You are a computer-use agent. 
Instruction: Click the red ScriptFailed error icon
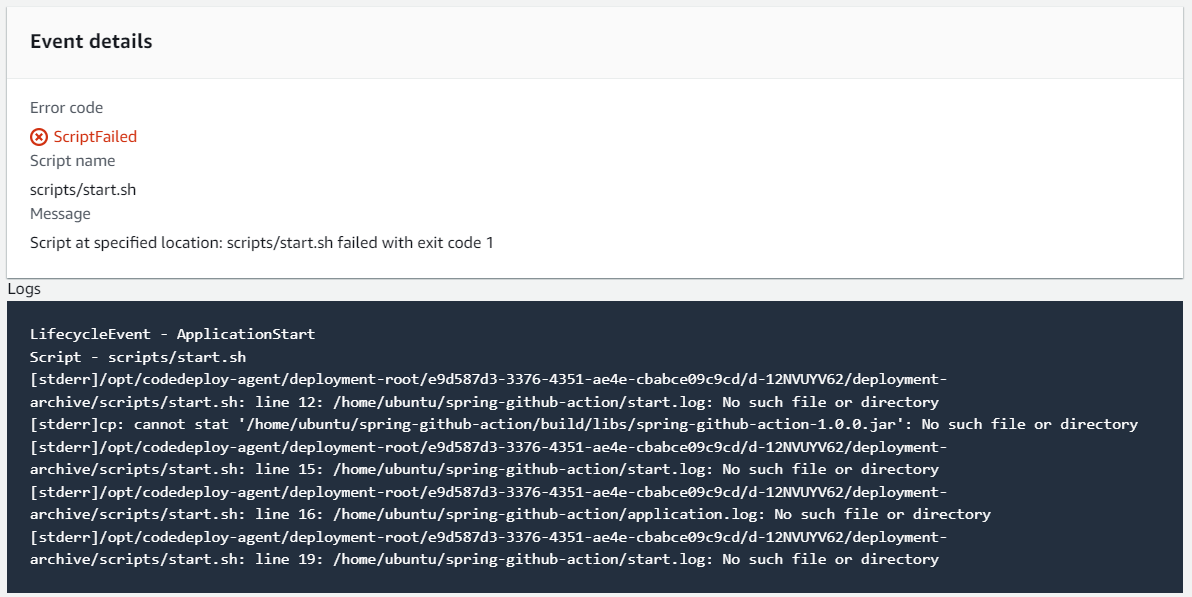point(39,137)
